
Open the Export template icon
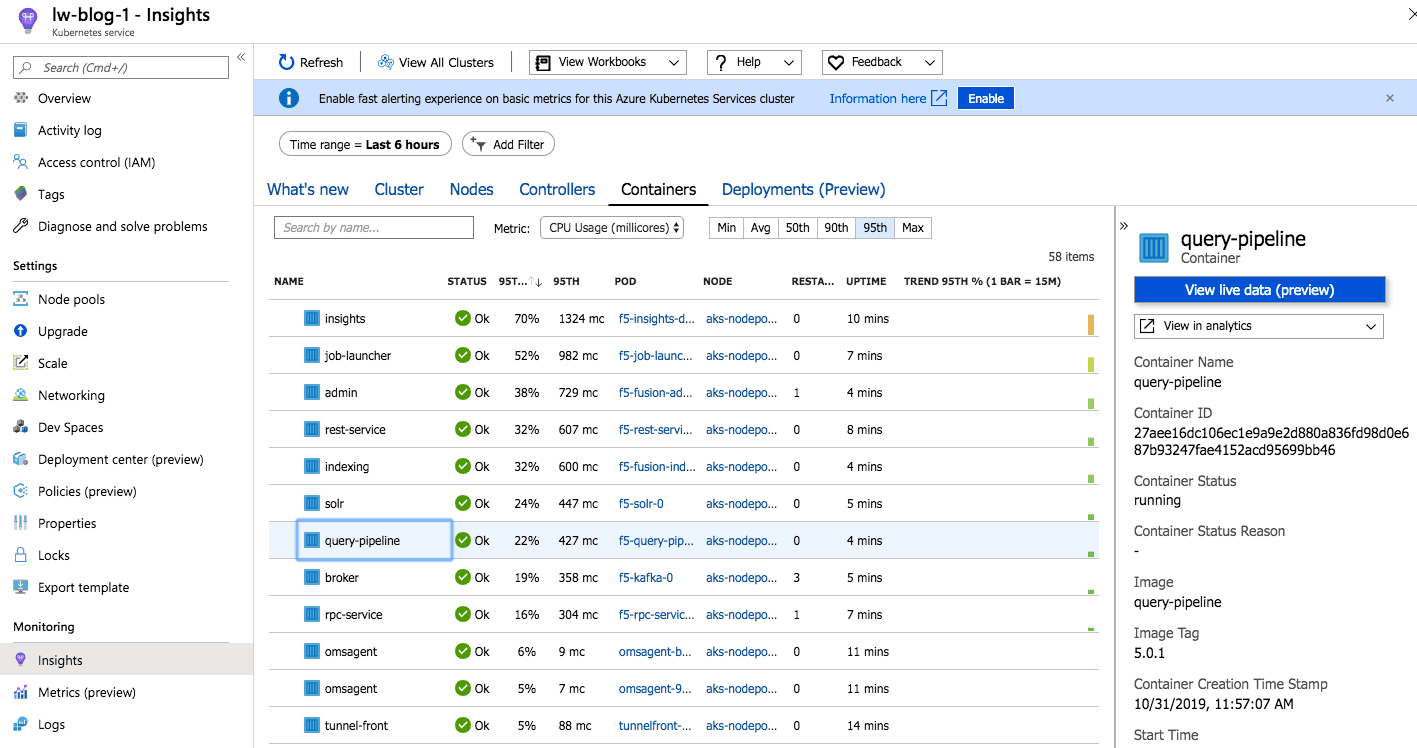[x=21, y=587]
